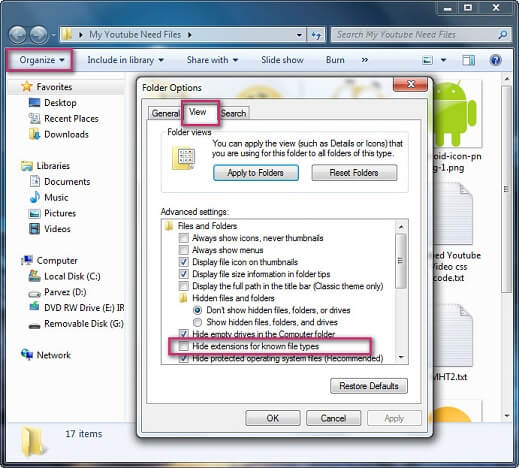Open the Organize menu
The width and height of the screenshot is (519, 468).
pyautogui.click(x=42, y=60)
